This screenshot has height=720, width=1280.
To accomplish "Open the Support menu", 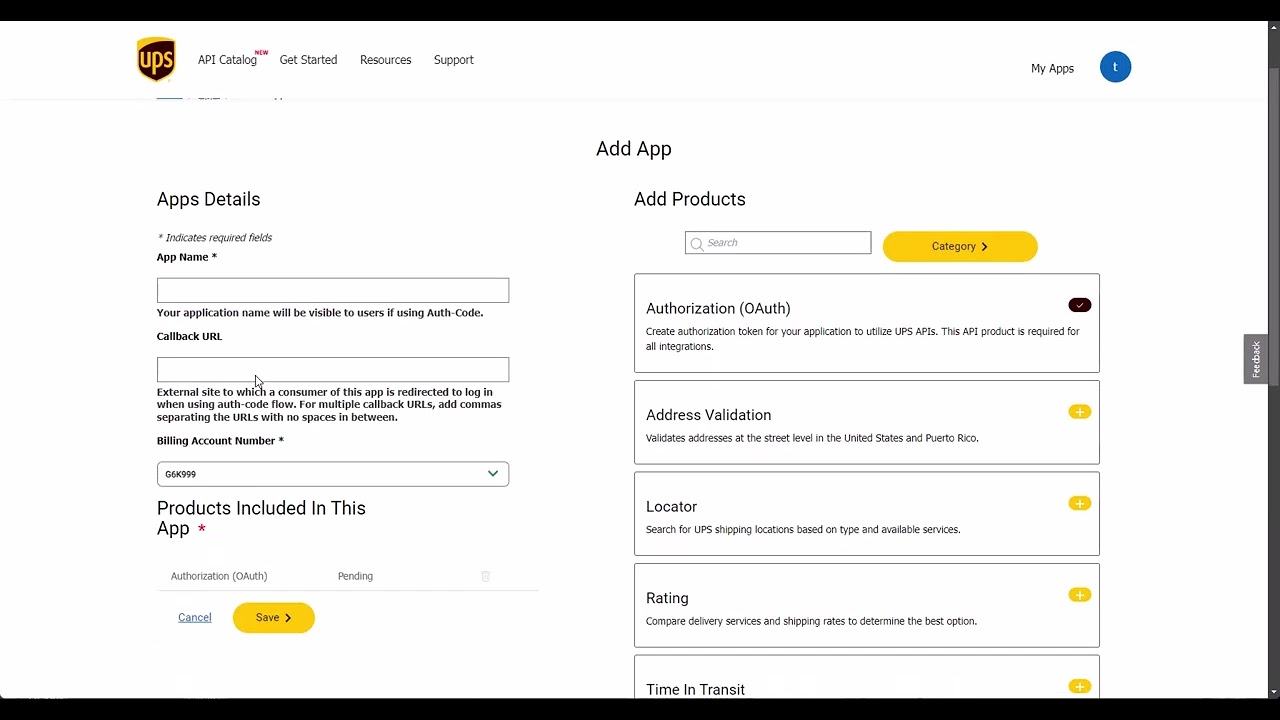I will [x=453, y=60].
